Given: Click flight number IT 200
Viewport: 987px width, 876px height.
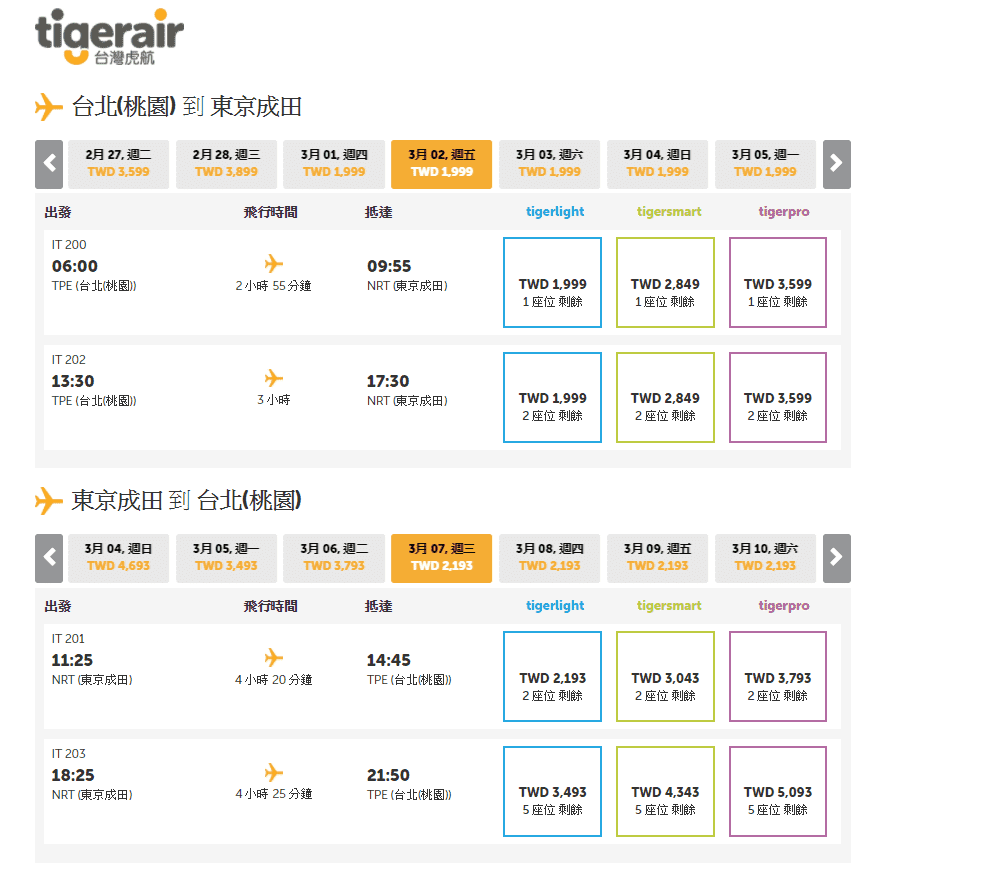Looking at the screenshot, I should coord(69,245).
